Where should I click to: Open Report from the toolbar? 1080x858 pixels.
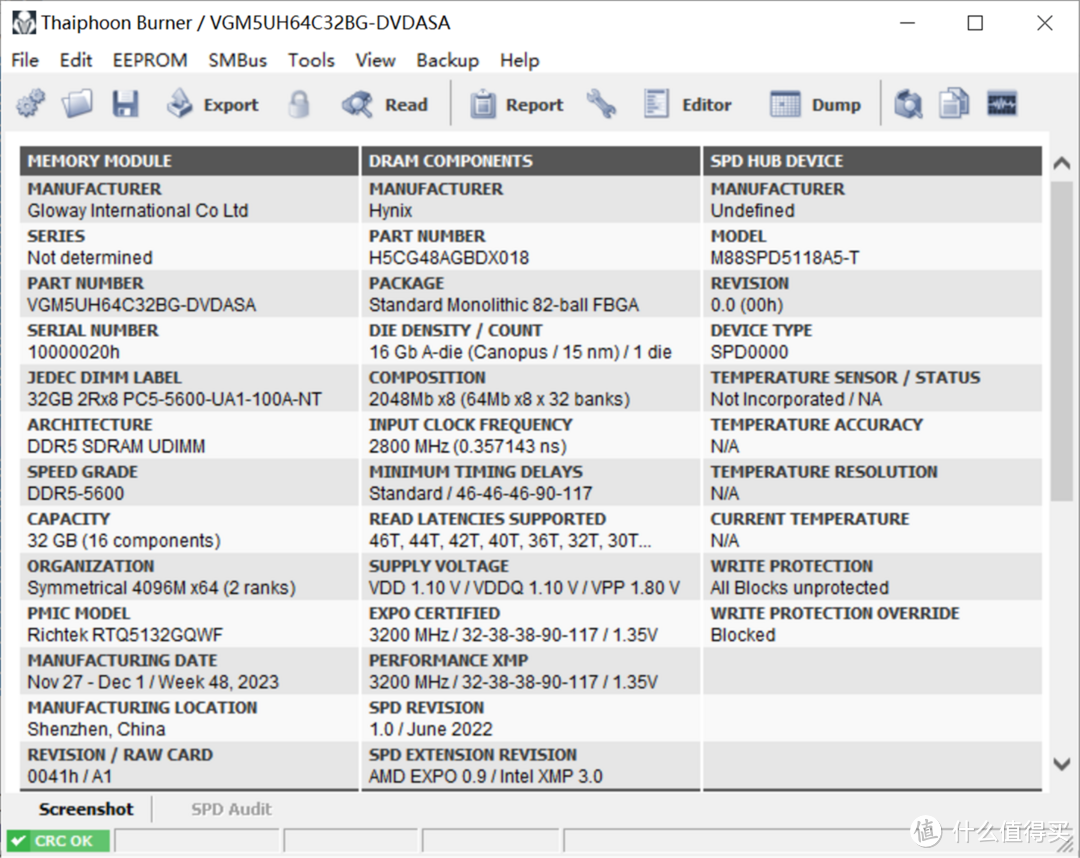tap(517, 104)
